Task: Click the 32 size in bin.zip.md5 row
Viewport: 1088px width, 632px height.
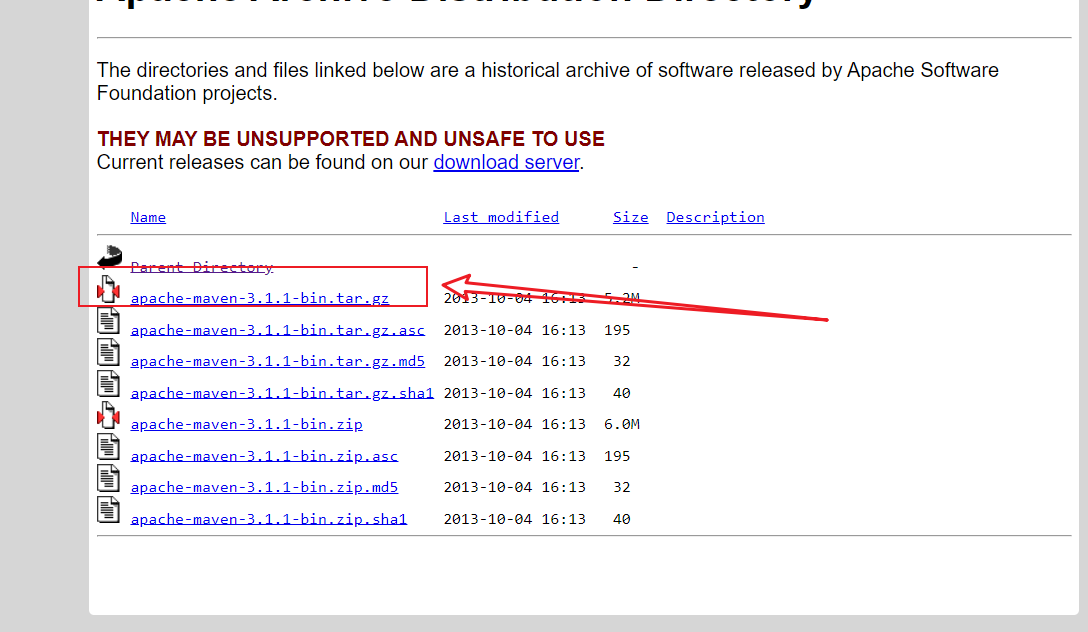Action: click(x=622, y=487)
